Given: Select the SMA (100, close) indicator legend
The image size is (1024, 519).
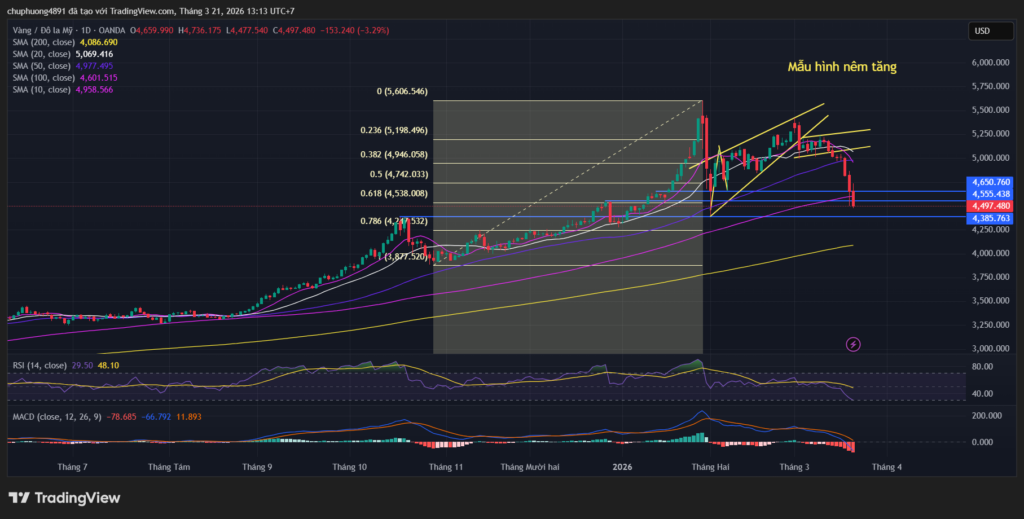Looking at the screenshot, I should click(43, 78).
